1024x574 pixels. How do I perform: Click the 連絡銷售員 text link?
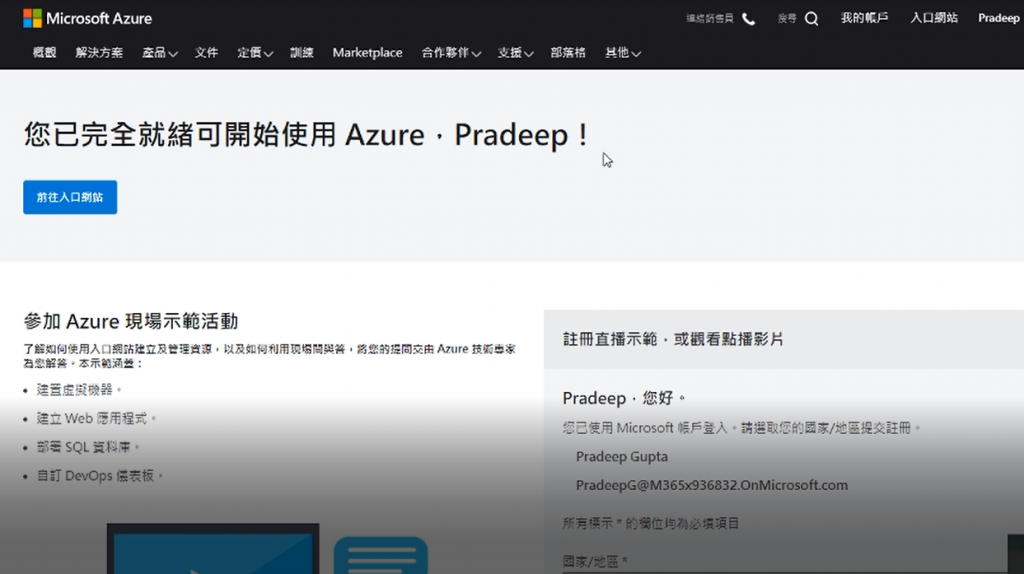710,19
